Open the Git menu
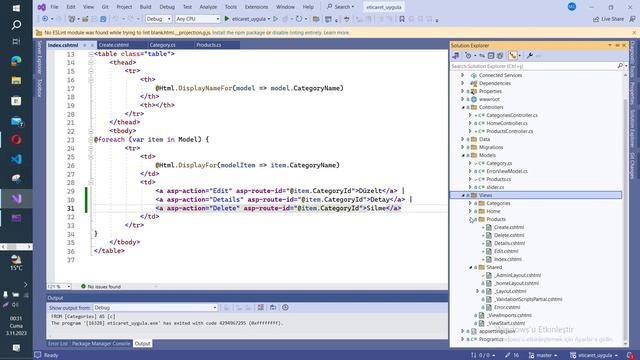Screen dimensions: 640x360 [x=105, y=7]
